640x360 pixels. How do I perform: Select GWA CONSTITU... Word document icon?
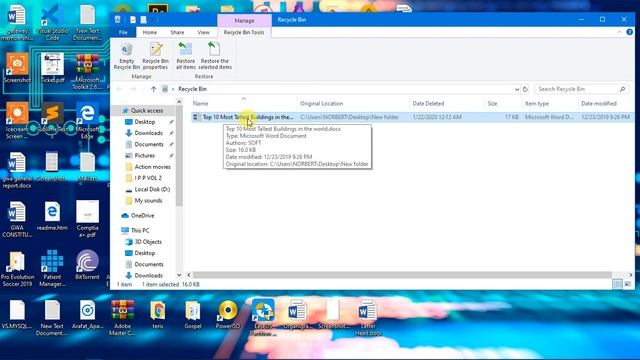coord(17,220)
